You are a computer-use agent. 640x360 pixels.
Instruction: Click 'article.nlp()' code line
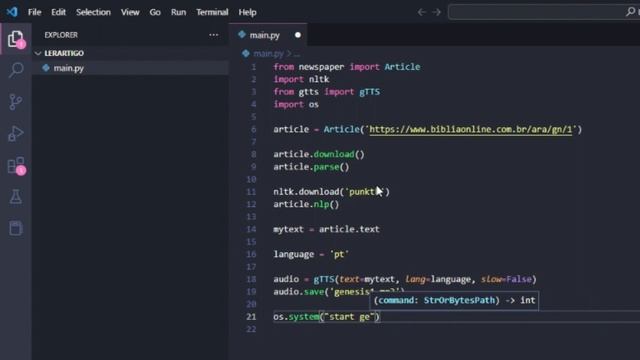point(306,204)
